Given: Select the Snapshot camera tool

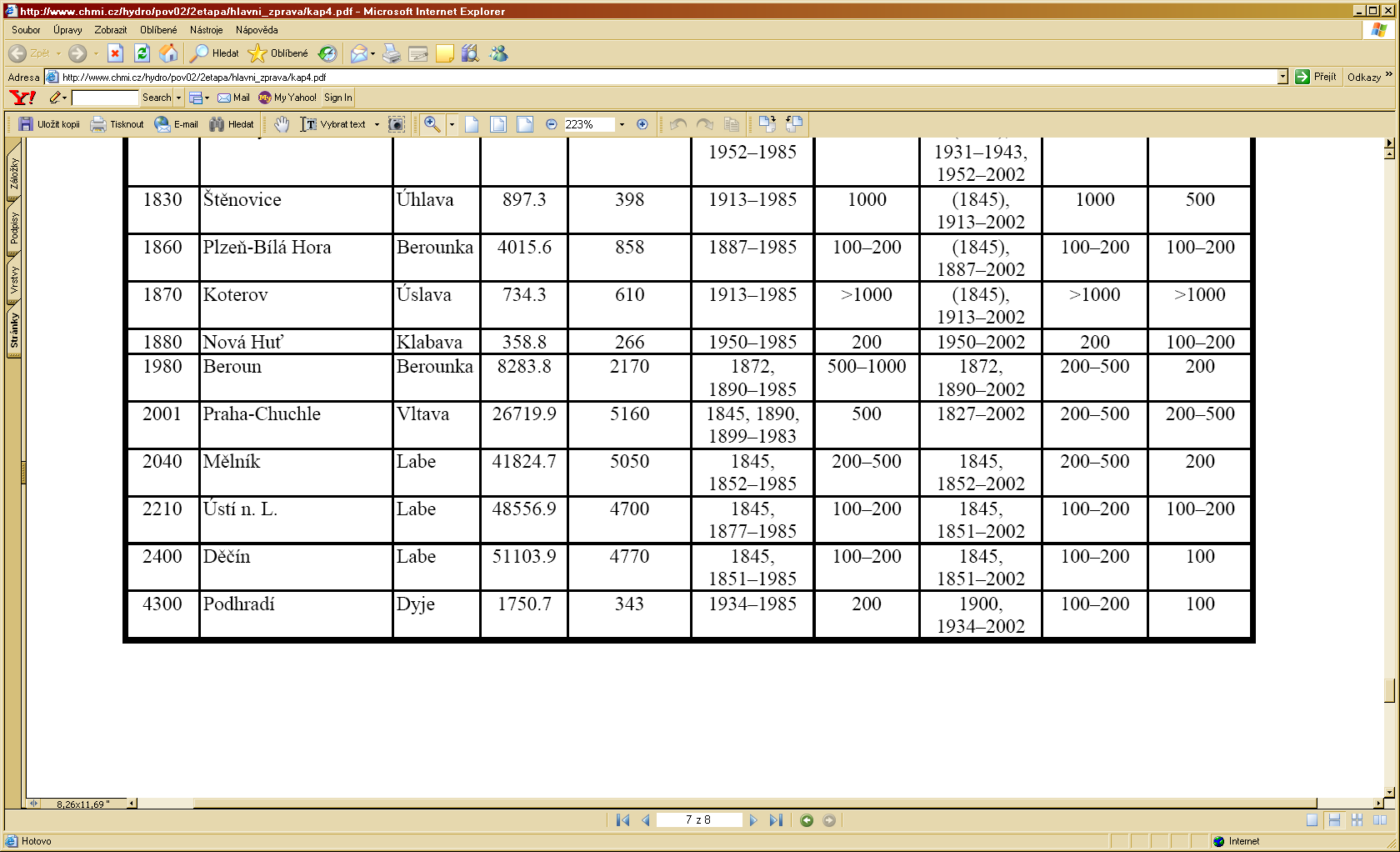Looking at the screenshot, I should (x=397, y=124).
